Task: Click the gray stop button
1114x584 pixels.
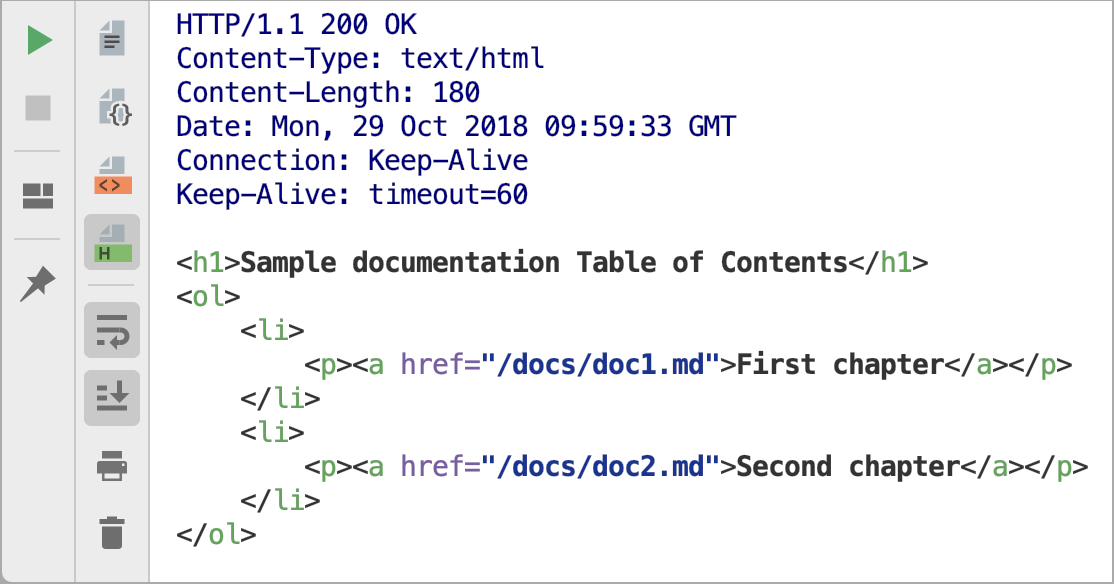Action: pos(38,108)
